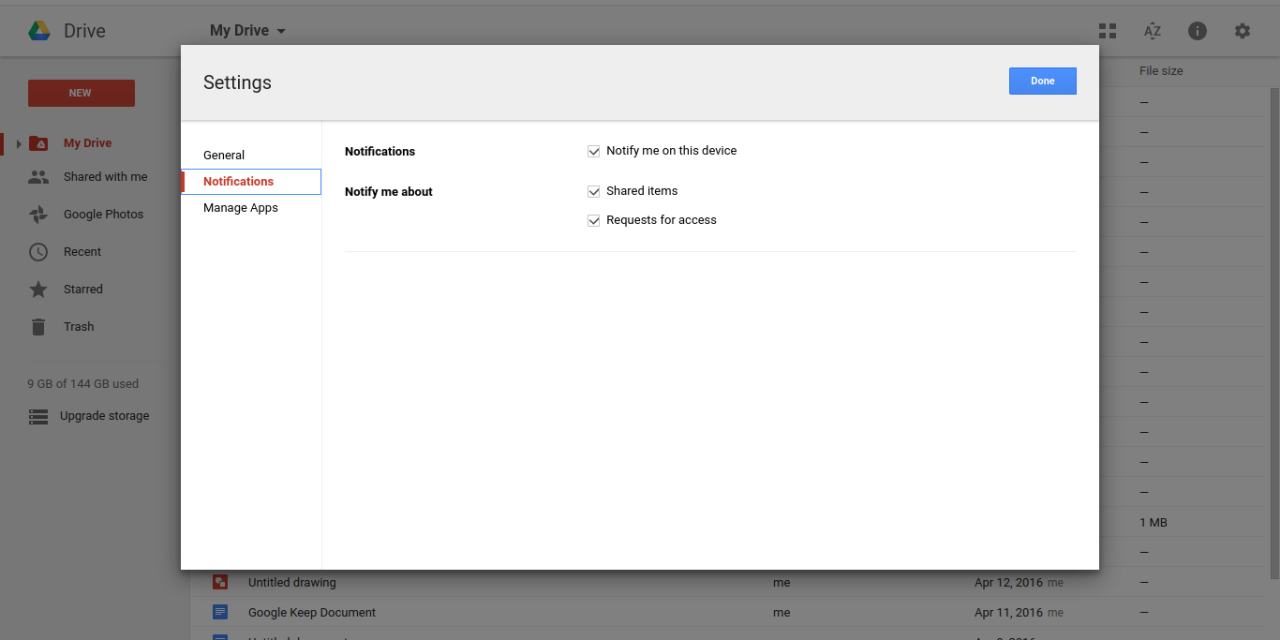The width and height of the screenshot is (1280, 640).
Task: Click the settings gear icon
Action: pyautogui.click(x=1242, y=30)
